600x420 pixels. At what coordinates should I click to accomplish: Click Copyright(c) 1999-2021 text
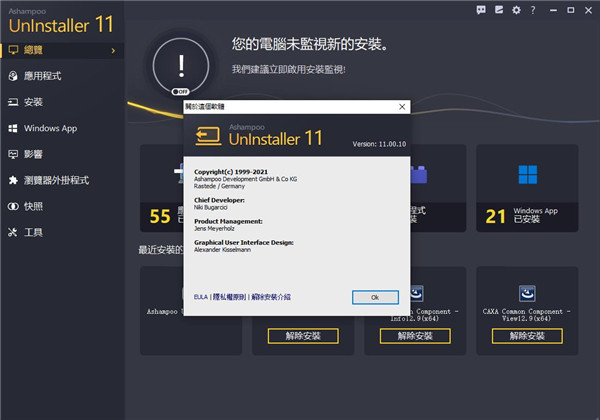click(x=231, y=172)
